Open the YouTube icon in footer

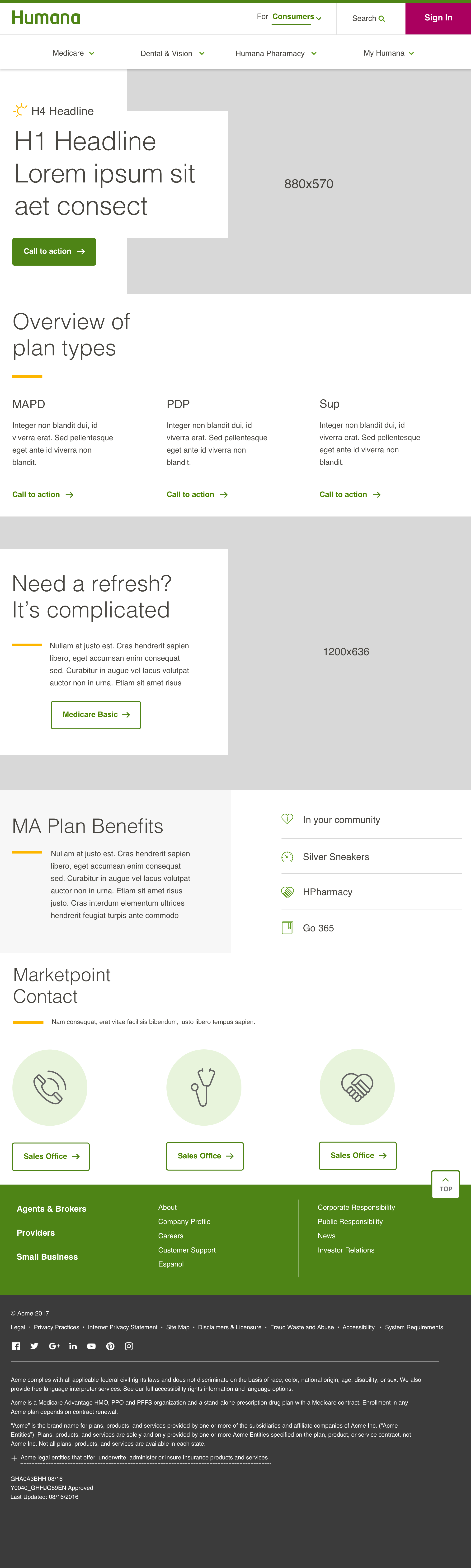91,1346
